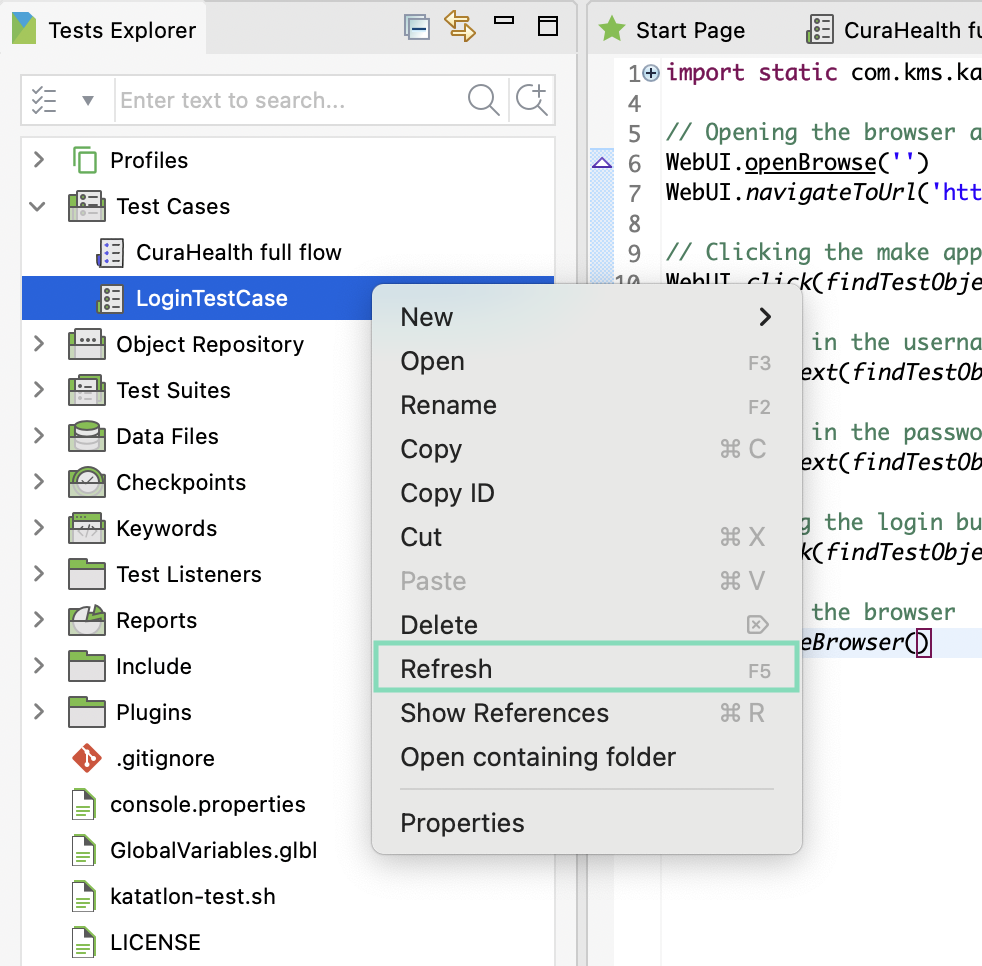Expand the Include node
Screen dimensions: 982x966
point(39,666)
